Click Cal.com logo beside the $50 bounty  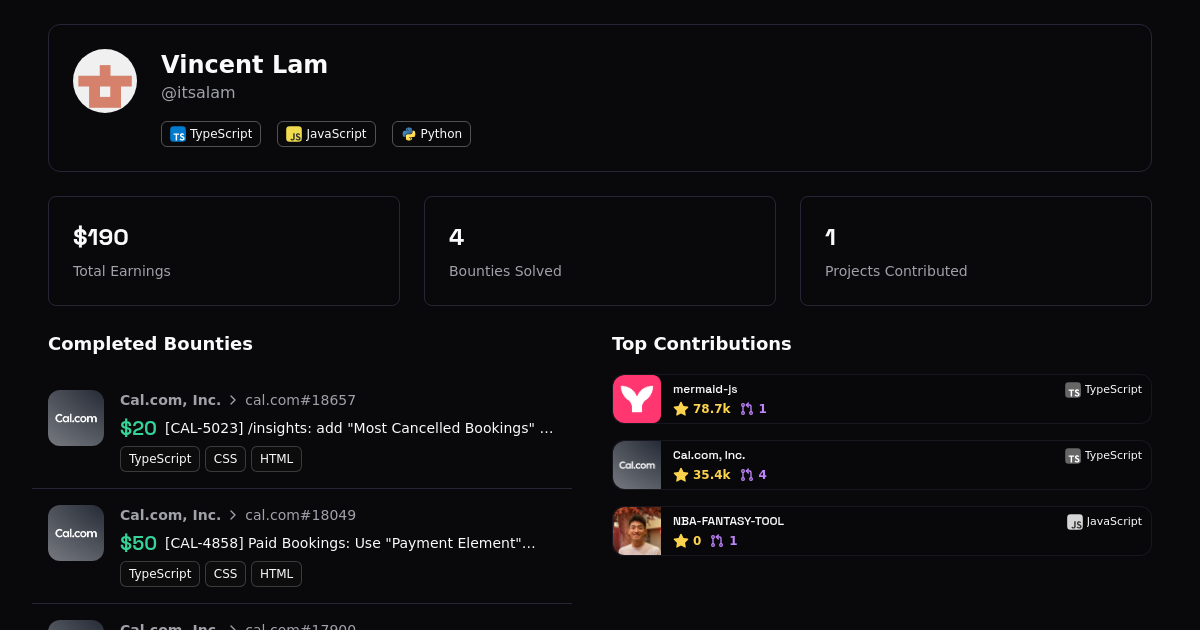[x=76, y=533]
